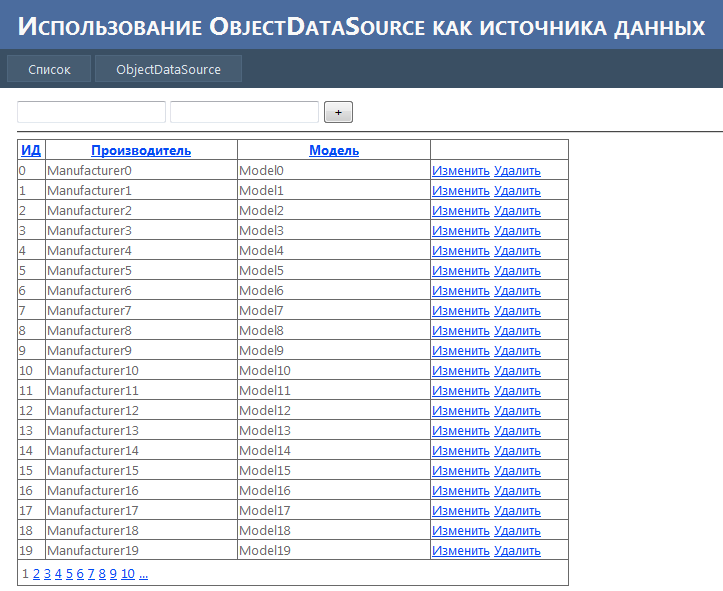
Task: Click Изменить for Manufacturer2 row
Action: coord(461,211)
